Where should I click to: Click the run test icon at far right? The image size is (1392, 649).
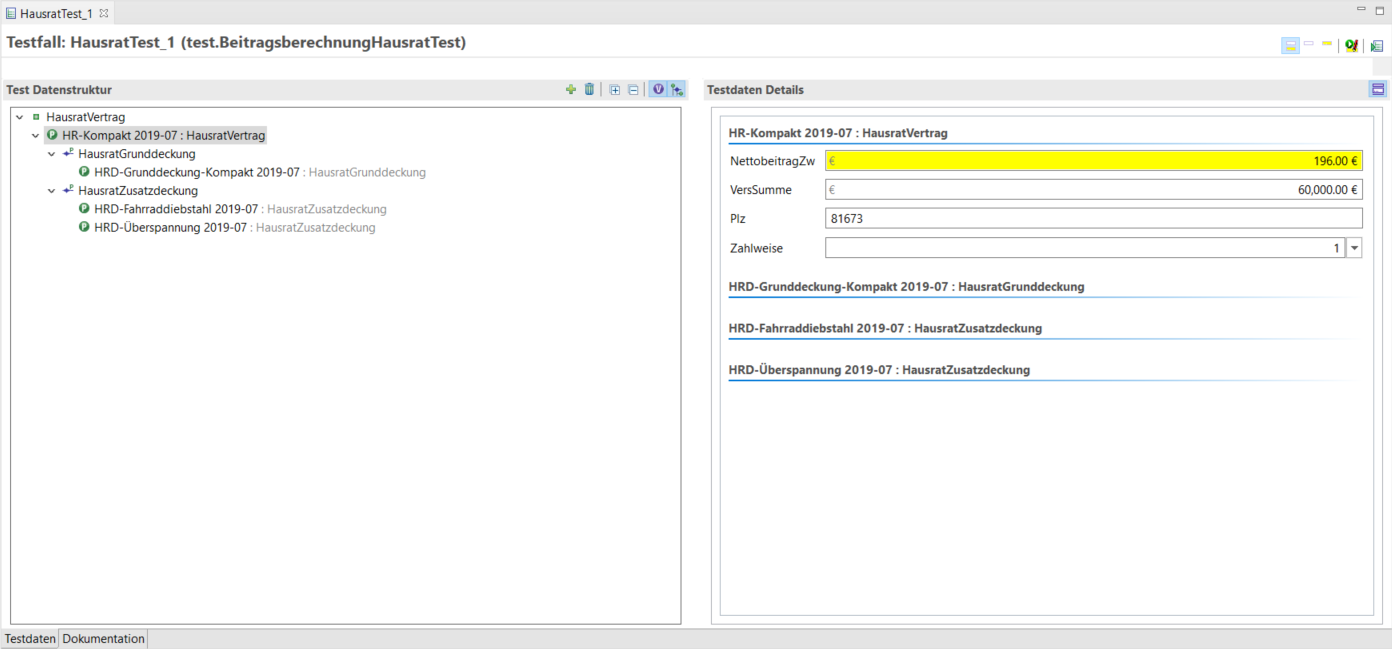tap(1377, 45)
